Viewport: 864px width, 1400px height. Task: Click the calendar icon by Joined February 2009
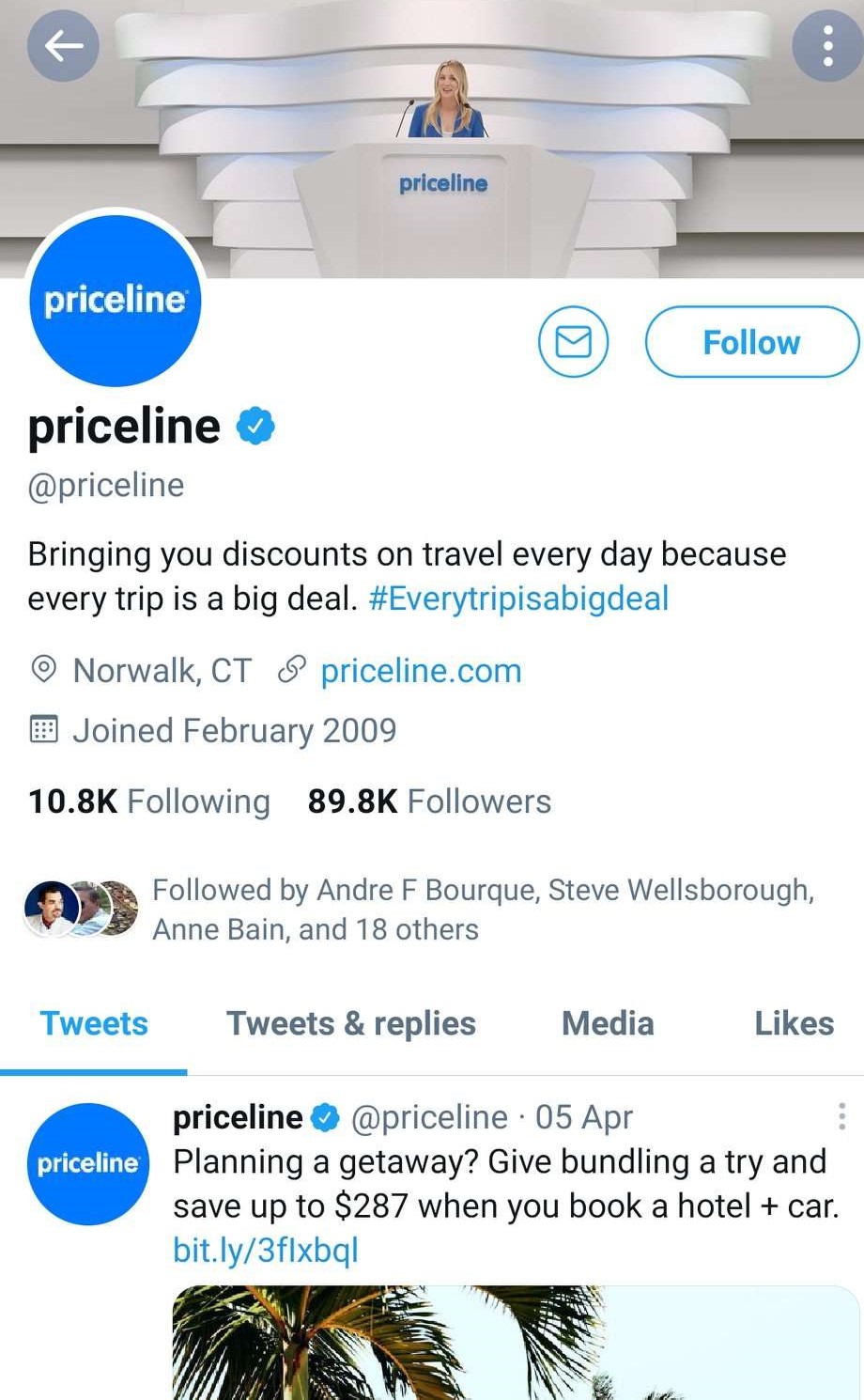(43, 730)
